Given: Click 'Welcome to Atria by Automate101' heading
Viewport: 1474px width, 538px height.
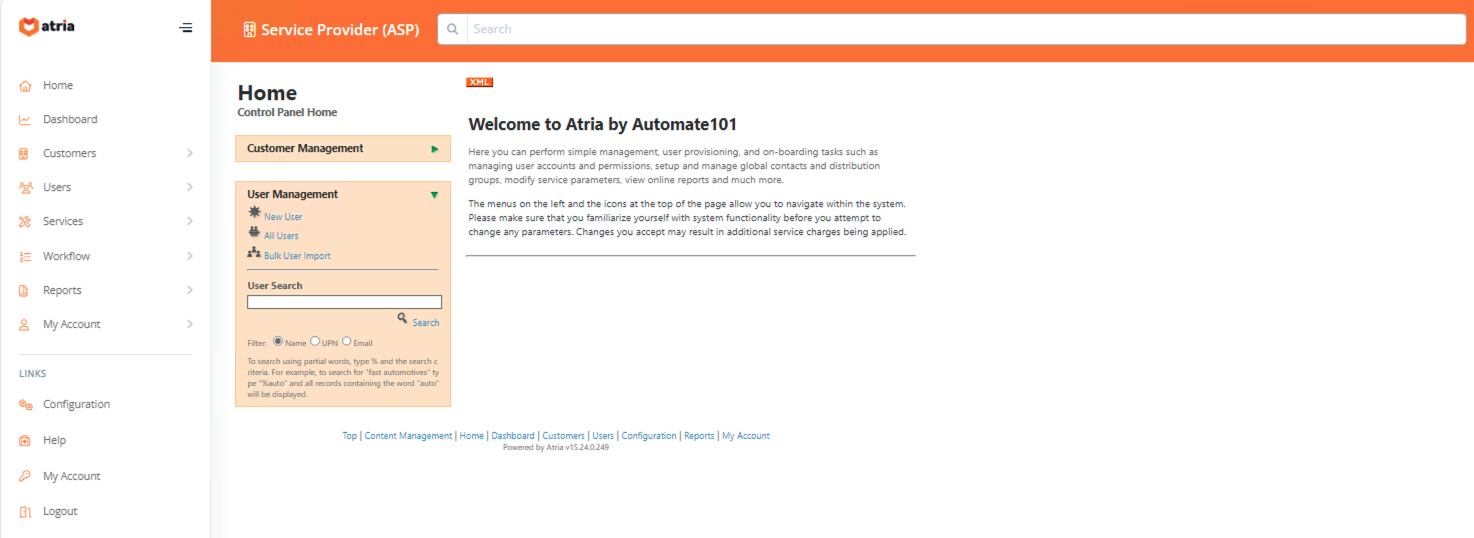Looking at the screenshot, I should click(603, 125).
